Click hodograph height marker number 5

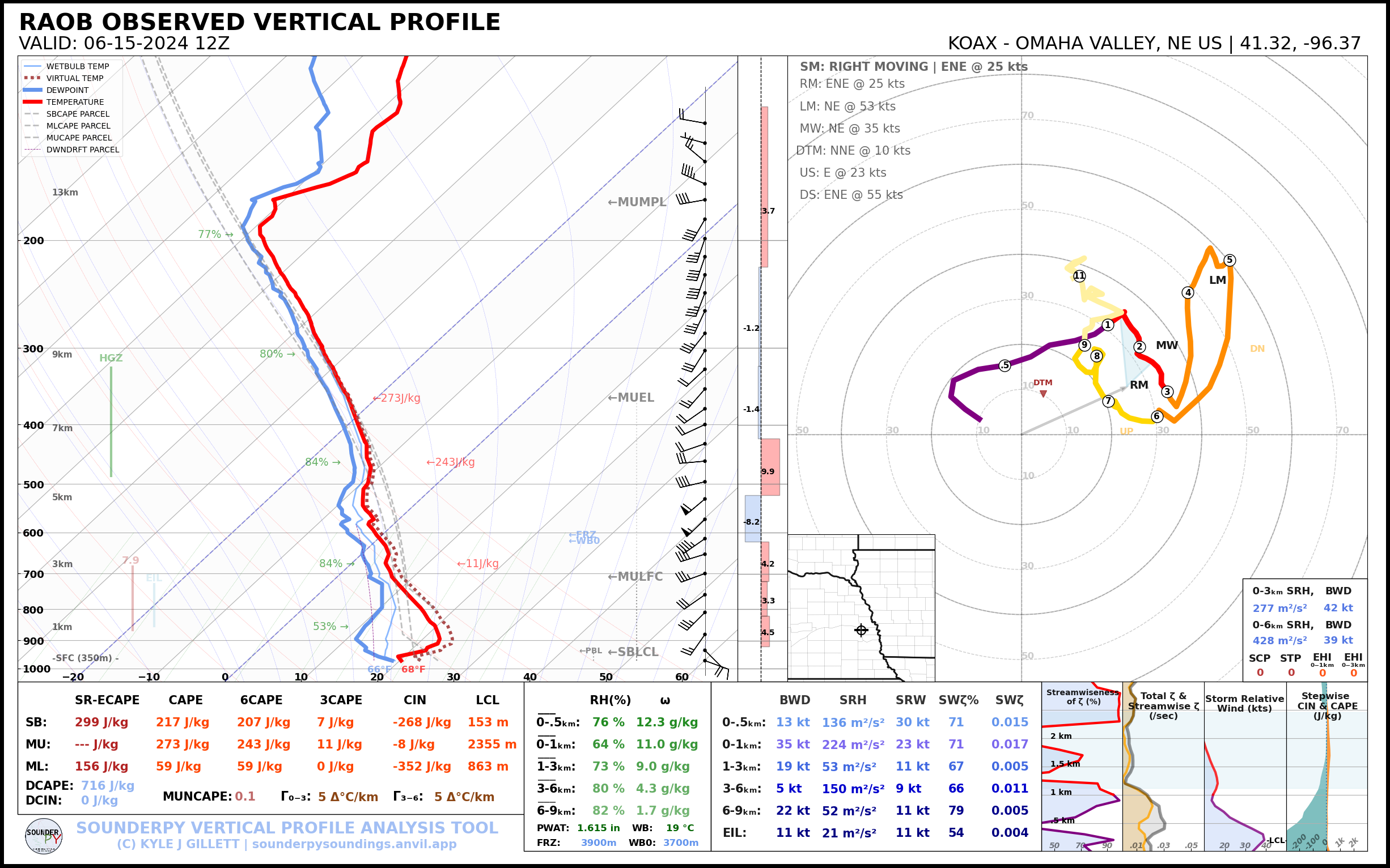tap(1229, 260)
